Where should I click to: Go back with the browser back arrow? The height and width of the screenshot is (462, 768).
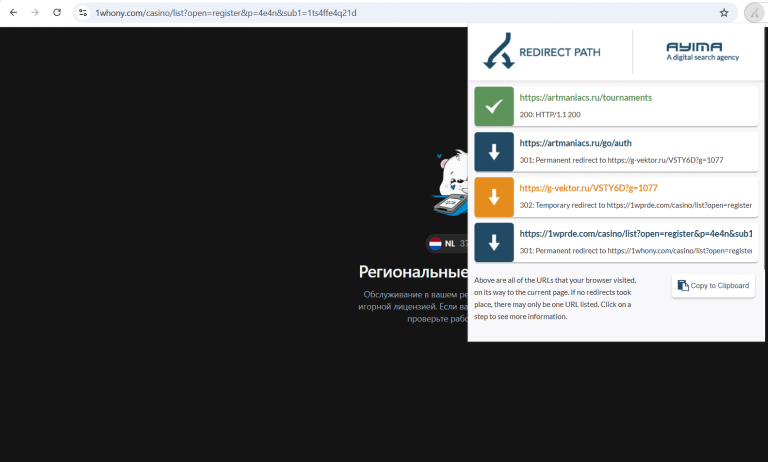coord(13,13)
